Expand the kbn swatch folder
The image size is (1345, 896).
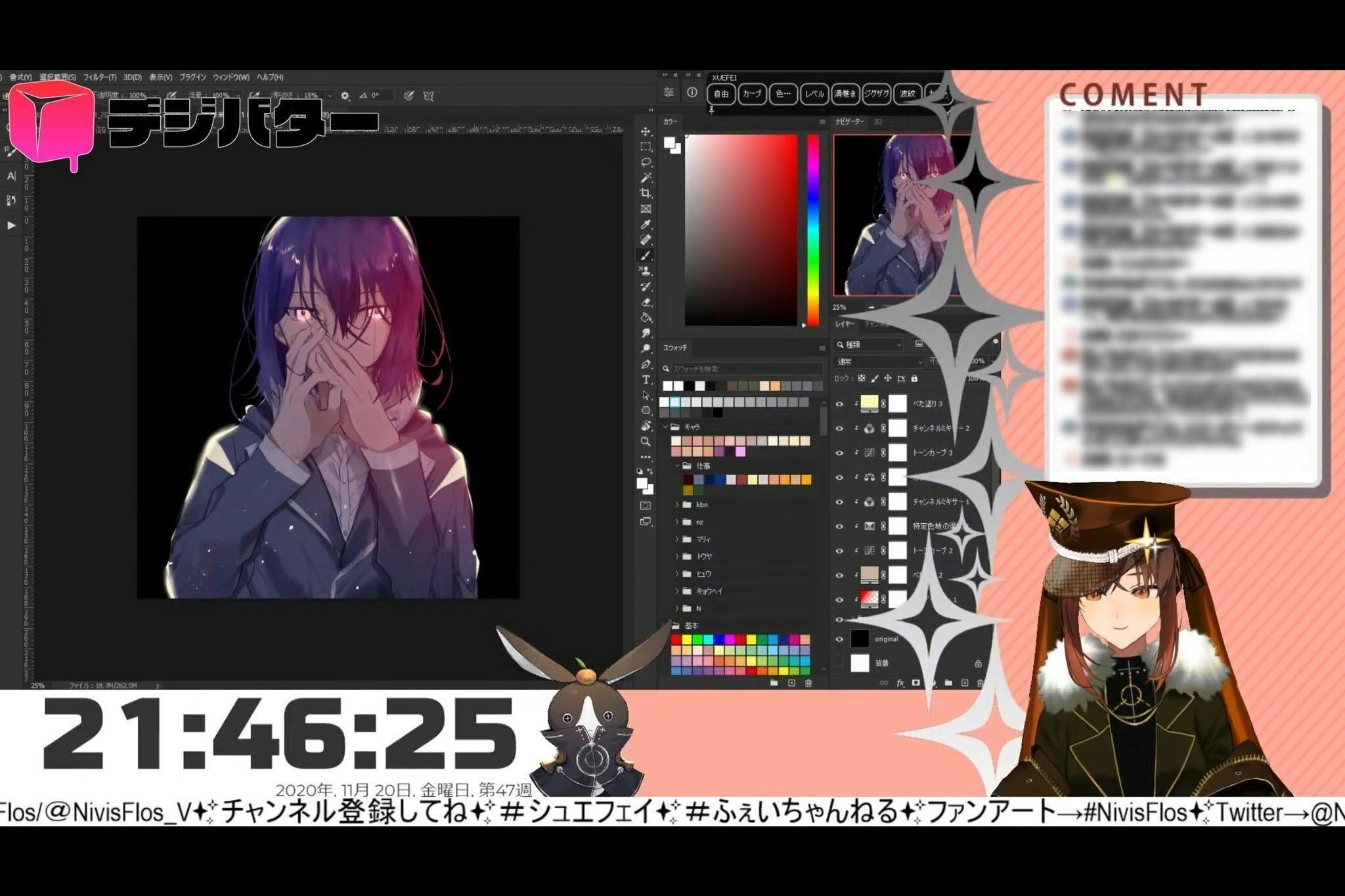(x=676, y=505)
